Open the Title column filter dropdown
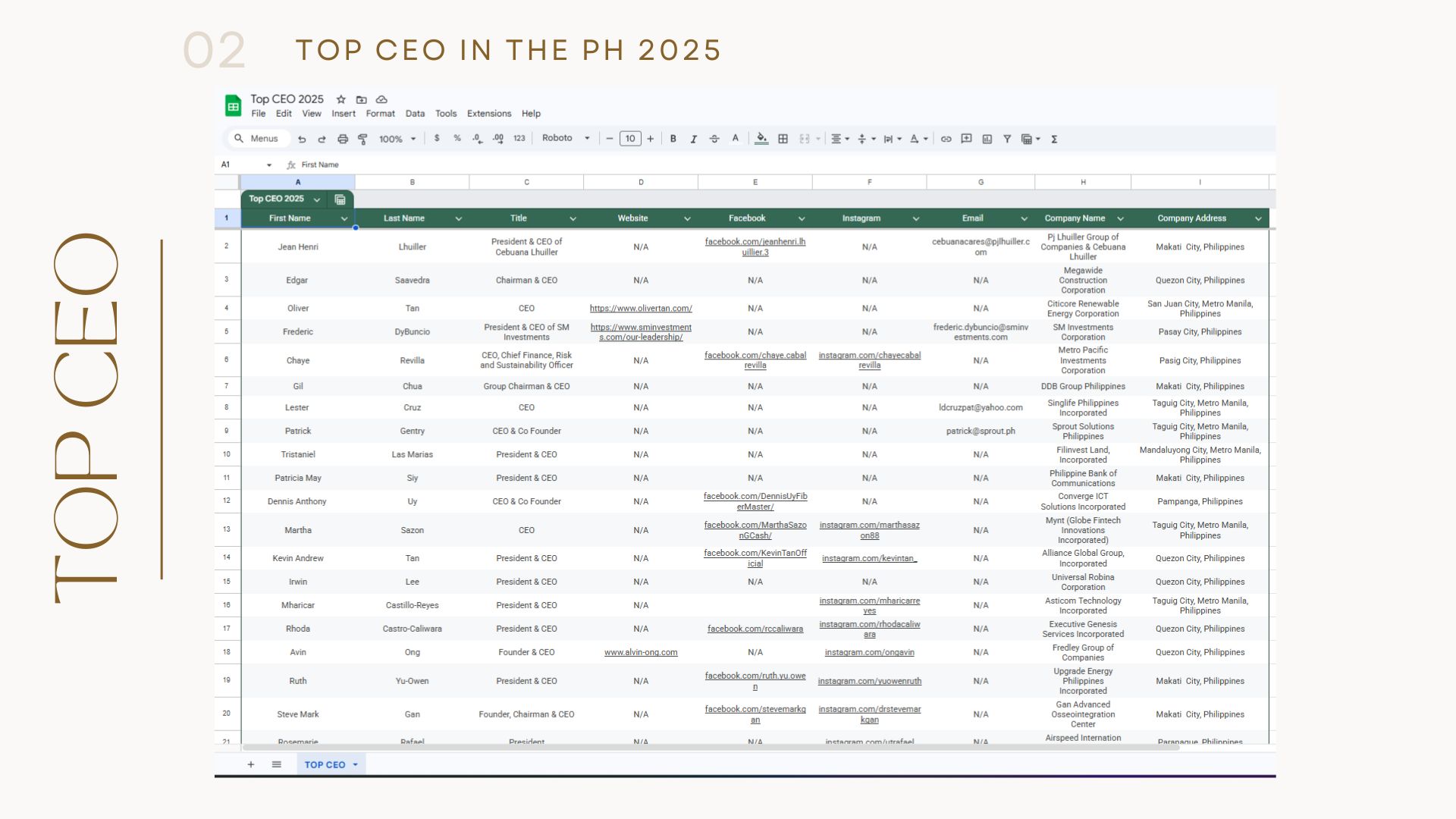This screenshot has width=1456, height=819. (573, 218)
